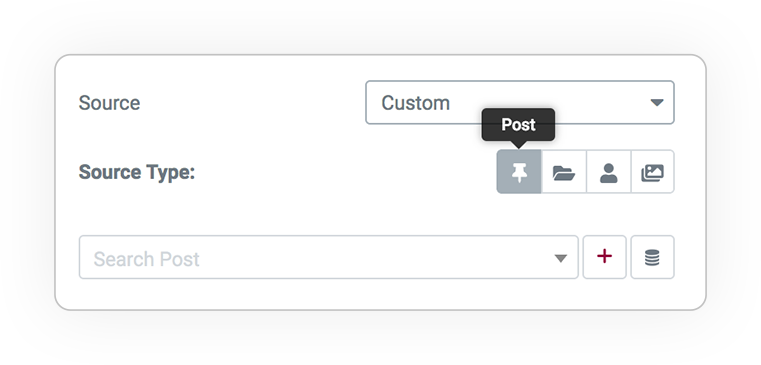Click the Source dropdown arrow
This screenshot has height=365, width=761.
click(657, 102)
